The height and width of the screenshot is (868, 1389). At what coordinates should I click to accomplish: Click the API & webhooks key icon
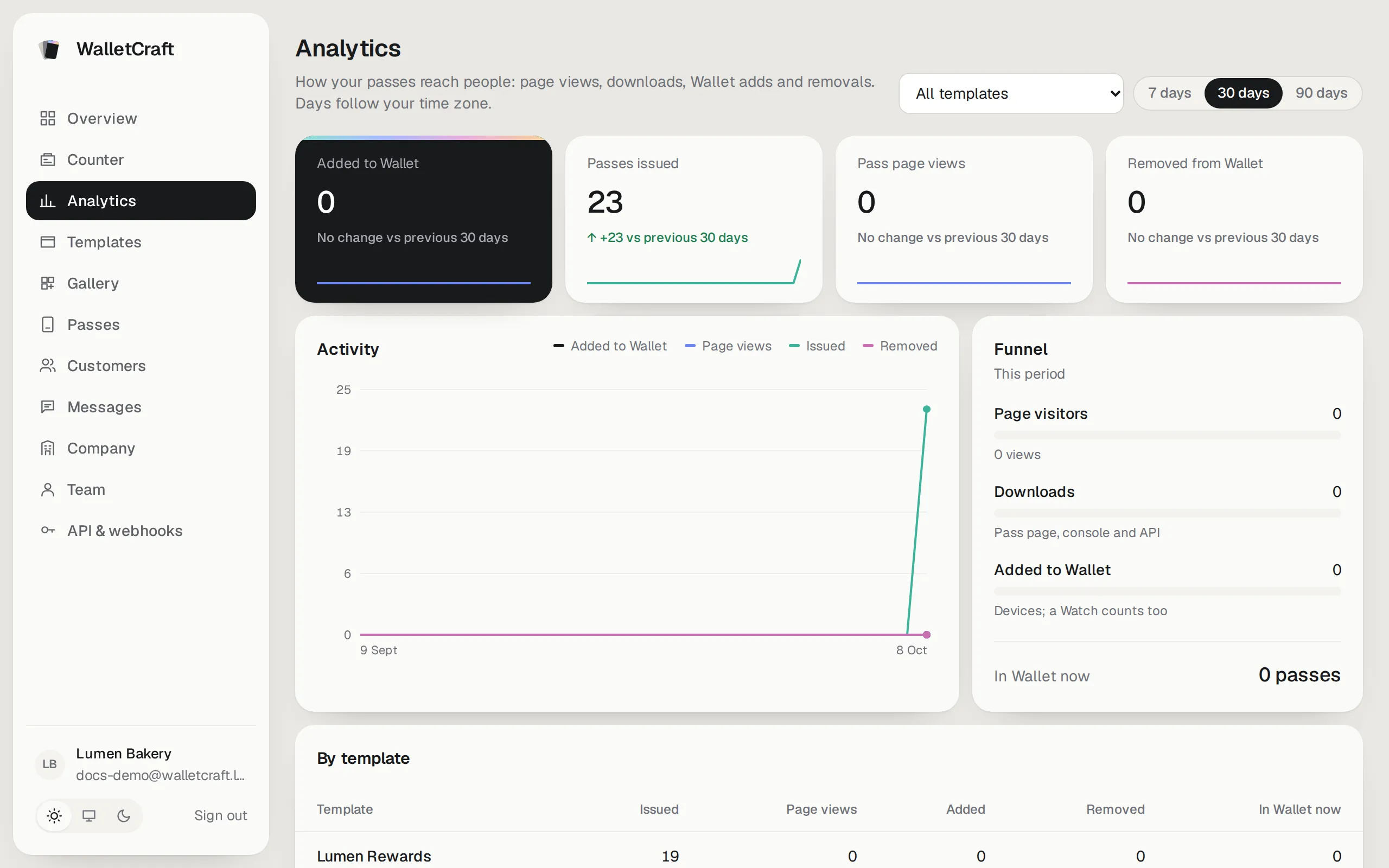[48, 531]
